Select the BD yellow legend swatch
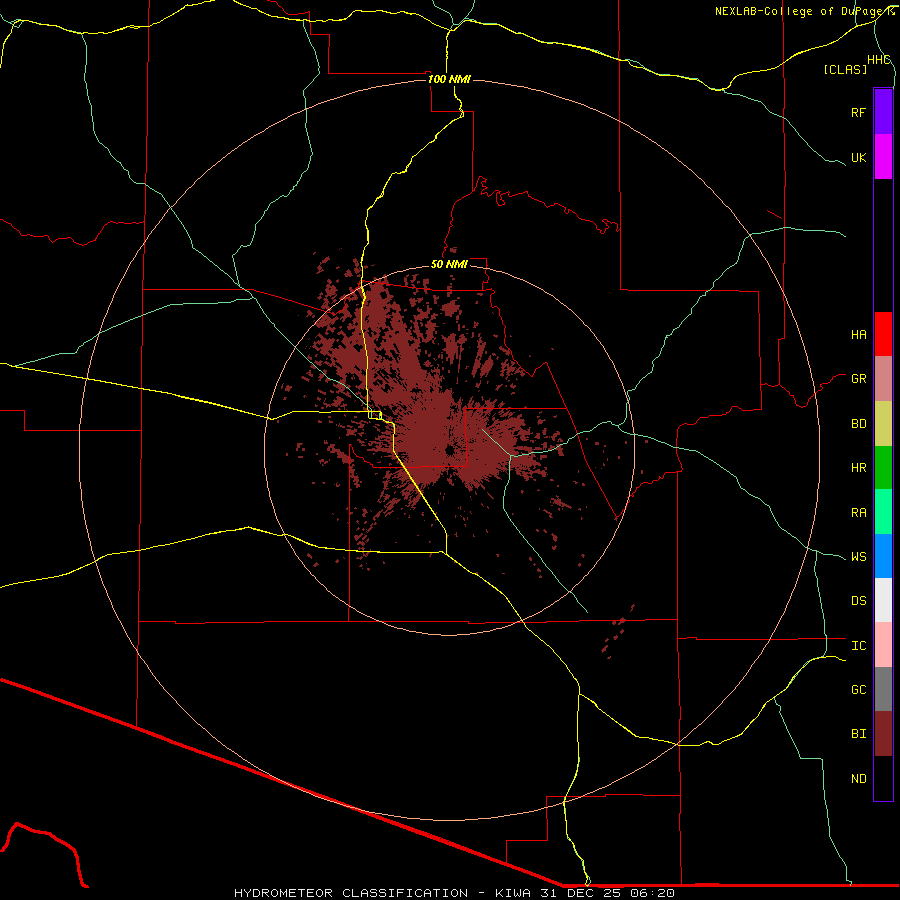The height and width of the screenshot is (900, 900). coord(883,424)
